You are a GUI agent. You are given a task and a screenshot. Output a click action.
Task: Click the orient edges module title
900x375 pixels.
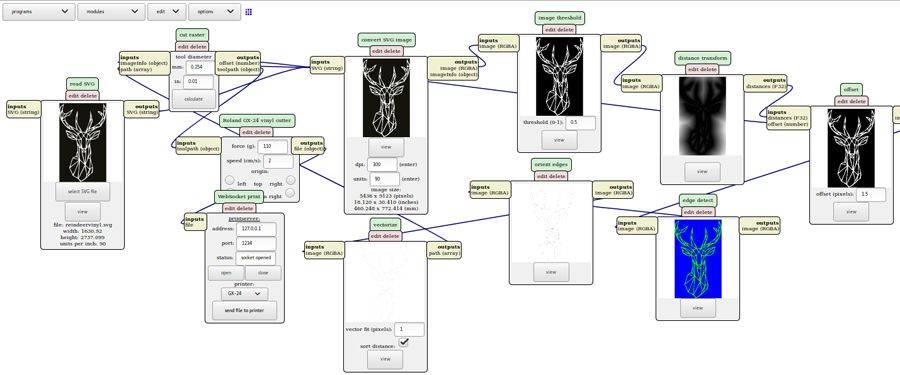tap(550, 165)
